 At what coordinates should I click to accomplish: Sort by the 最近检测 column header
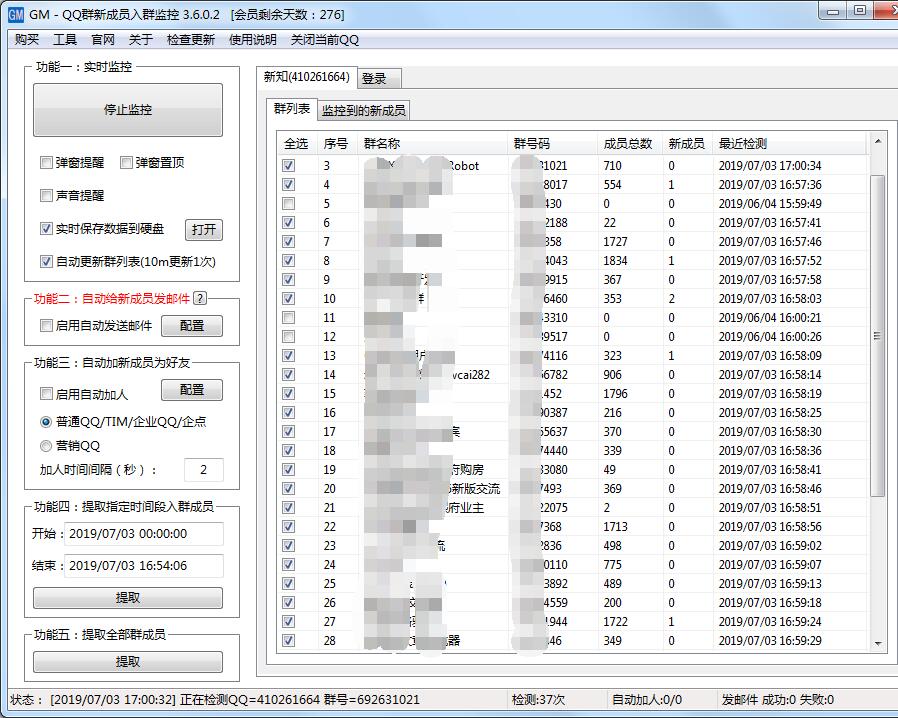(789, 144)
